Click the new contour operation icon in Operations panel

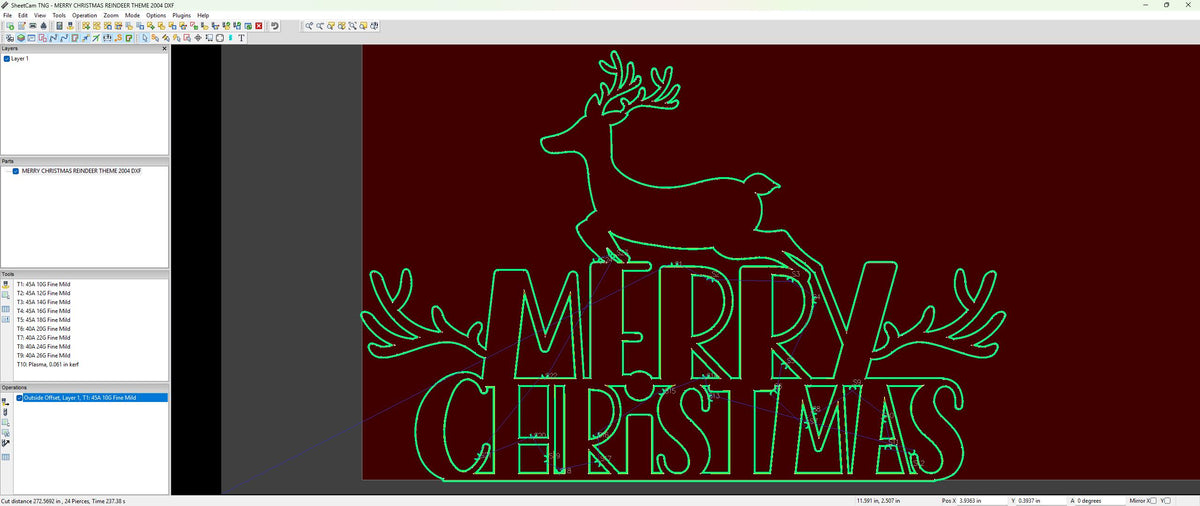[x=5, y=400]
